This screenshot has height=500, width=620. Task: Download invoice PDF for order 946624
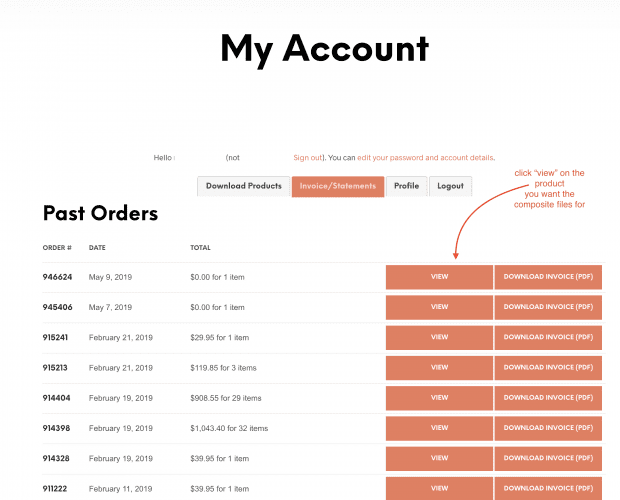point(548,277)
